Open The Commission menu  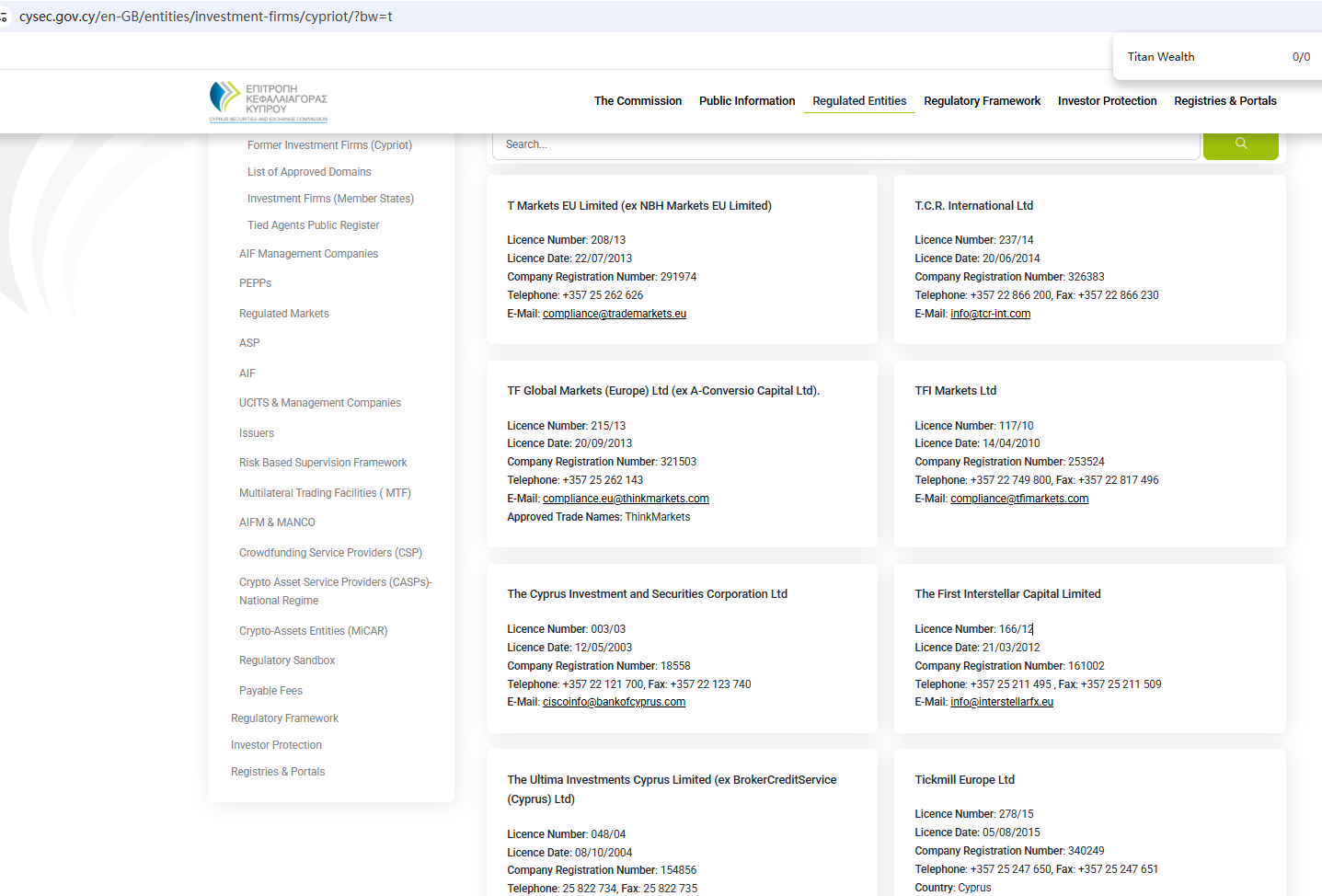click(x=638, y=101)
